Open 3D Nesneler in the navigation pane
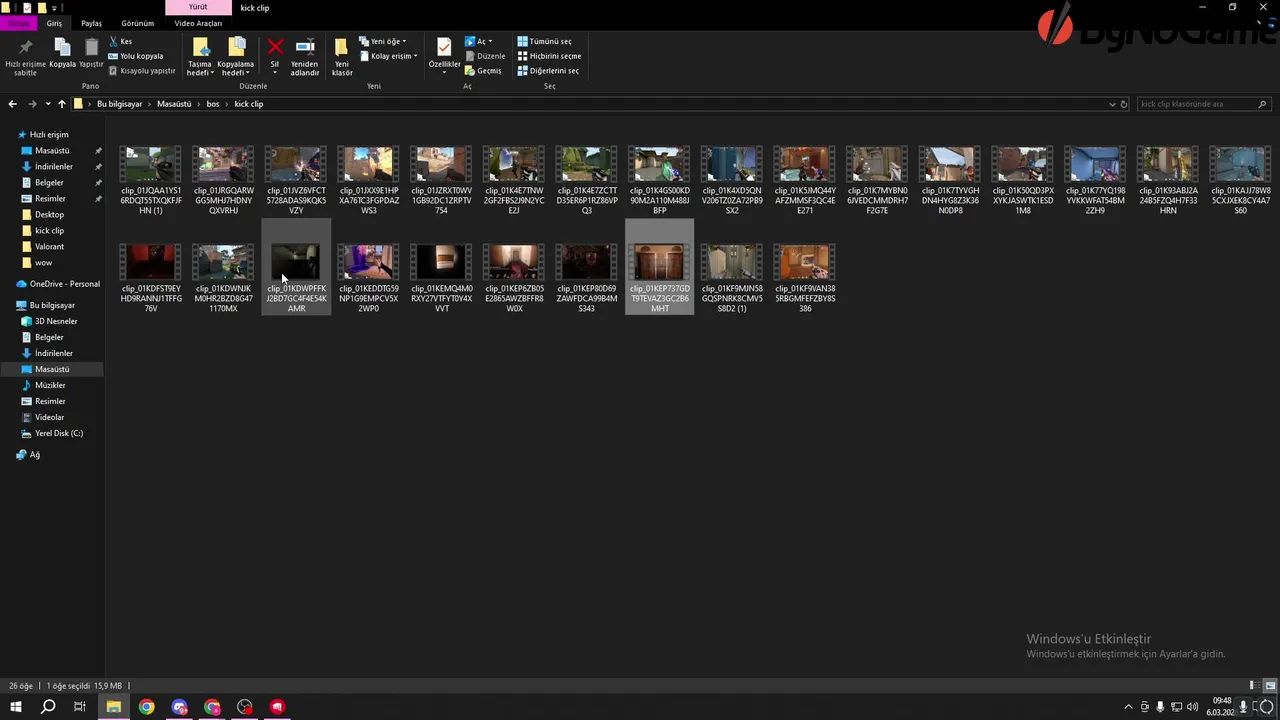Viewport: 1280px width, 720px height. [x=56, y=321]
